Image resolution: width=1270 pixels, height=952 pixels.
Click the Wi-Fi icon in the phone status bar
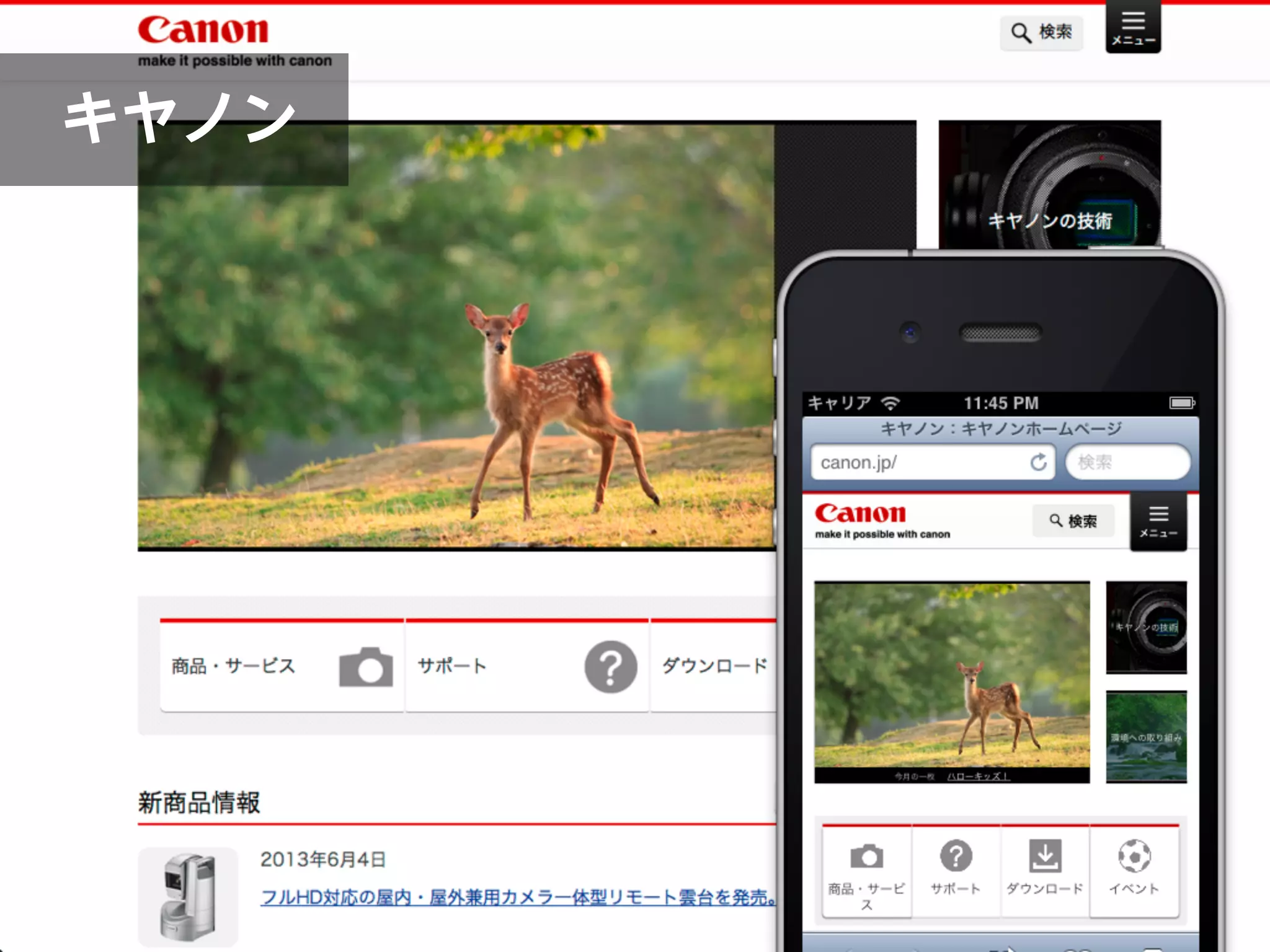[x=890, y=403]
